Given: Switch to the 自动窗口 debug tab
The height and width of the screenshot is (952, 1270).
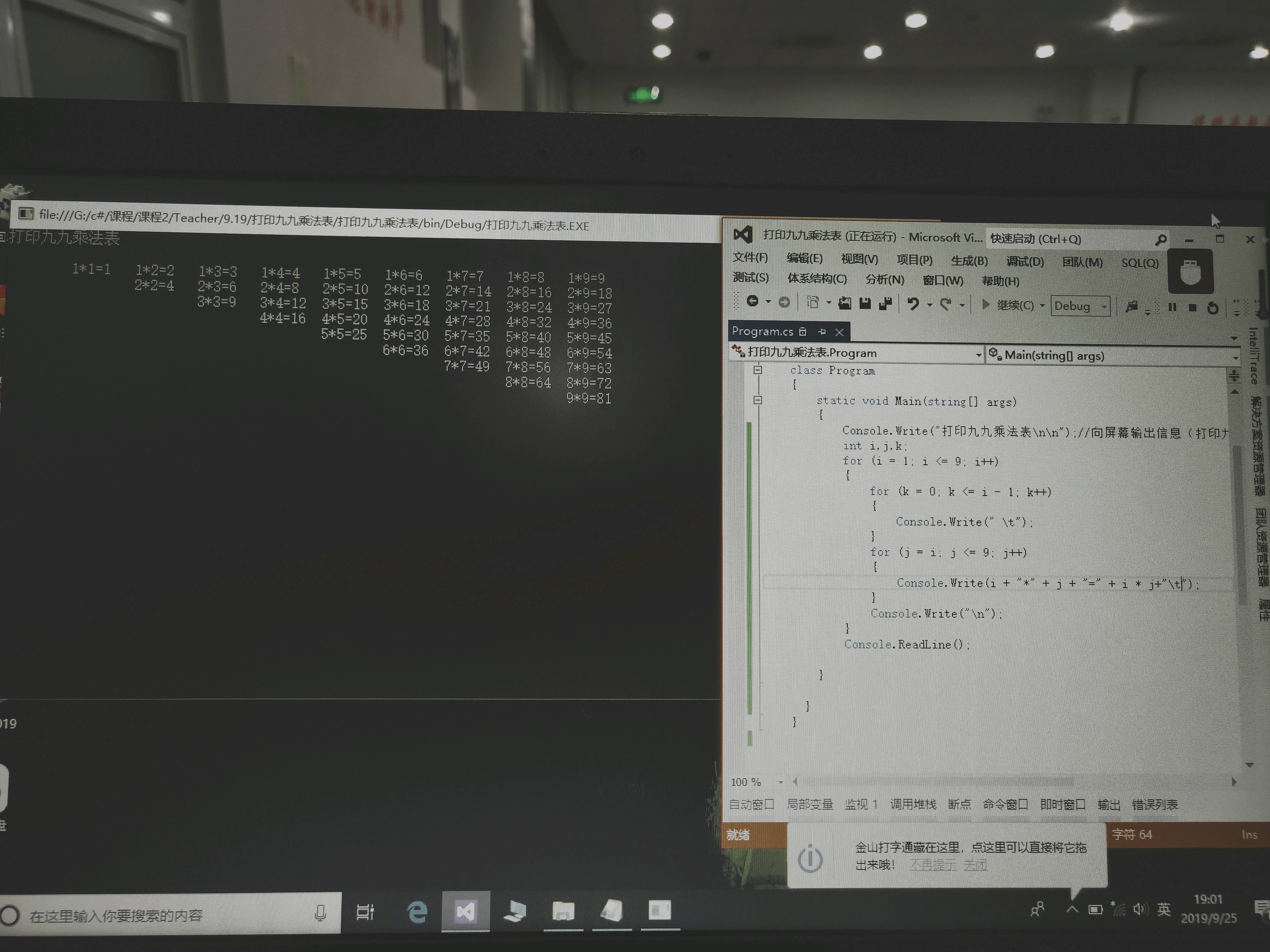Looking at the screenshot, I should 752,805.
